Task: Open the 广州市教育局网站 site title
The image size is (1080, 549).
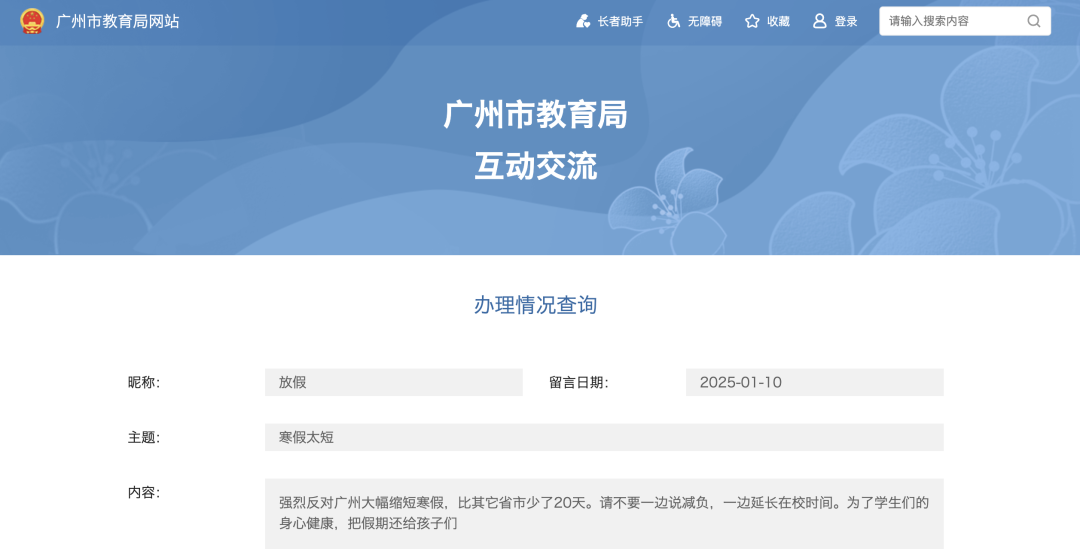Action: pyautogui.click(x=118, y=21)
